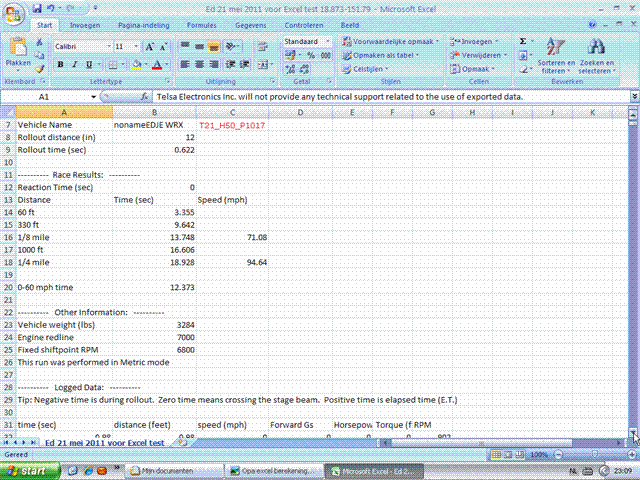Align text left in the cell

[185, 64]
